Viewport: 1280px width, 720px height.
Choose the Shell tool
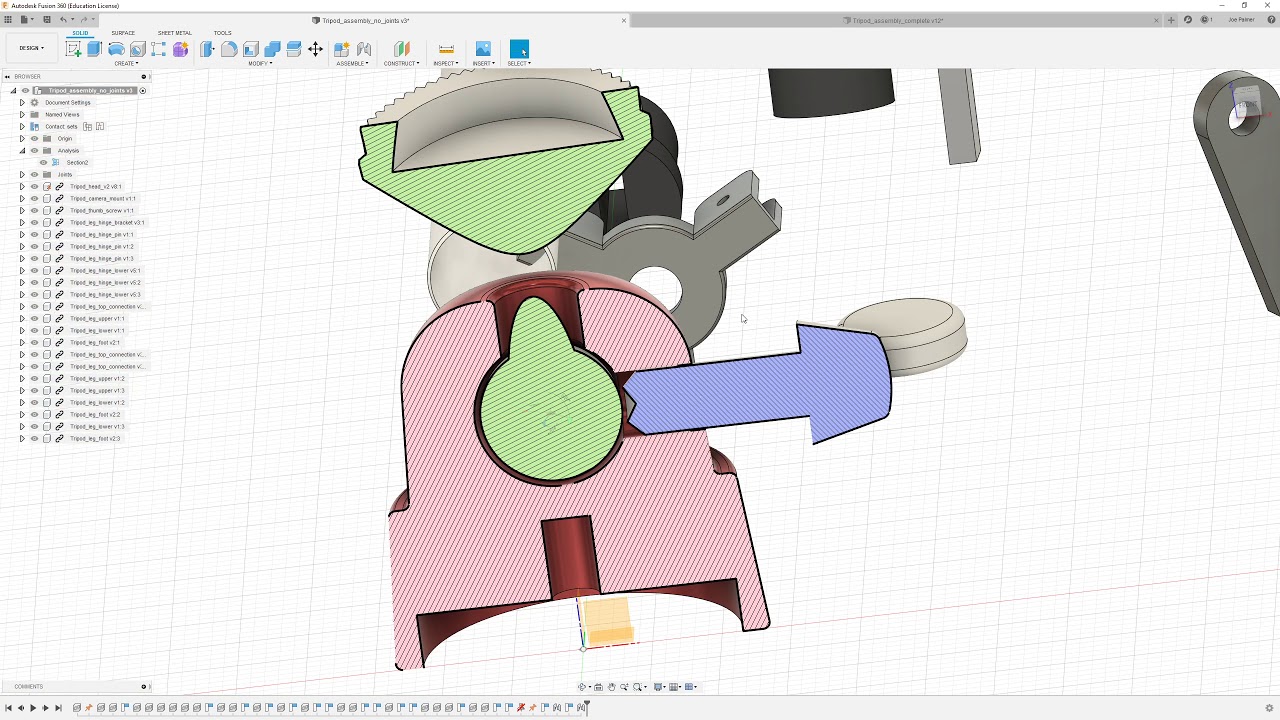pos(251,49)
